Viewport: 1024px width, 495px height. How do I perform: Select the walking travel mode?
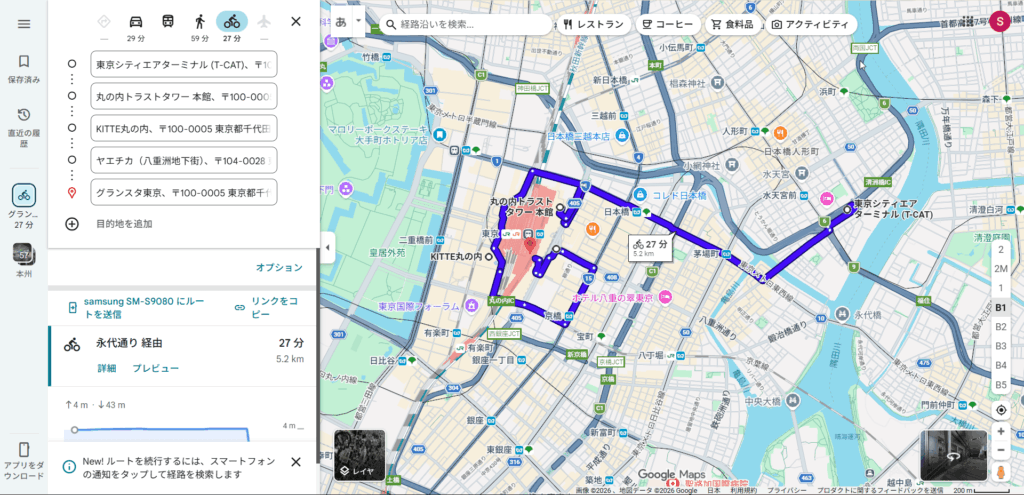pyautogui.click(x=200, y=21)
